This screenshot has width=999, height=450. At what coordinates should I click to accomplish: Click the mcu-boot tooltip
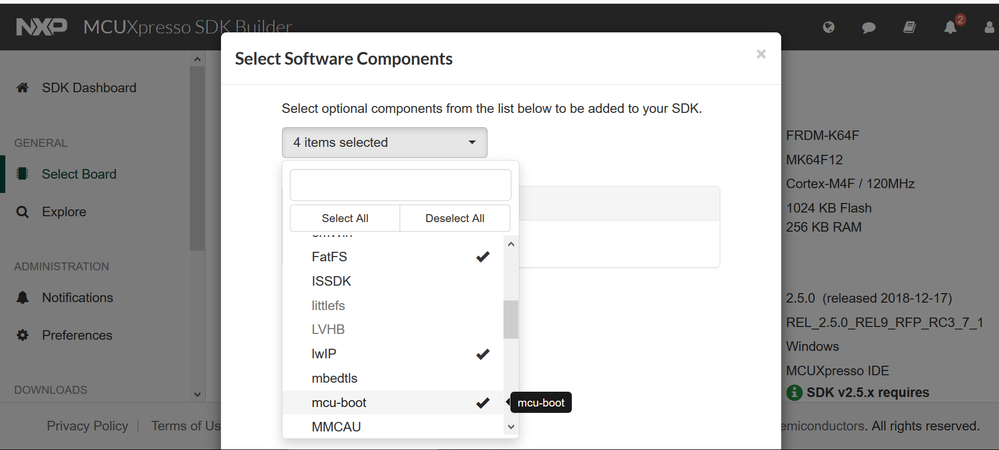[x=541, y=402]
